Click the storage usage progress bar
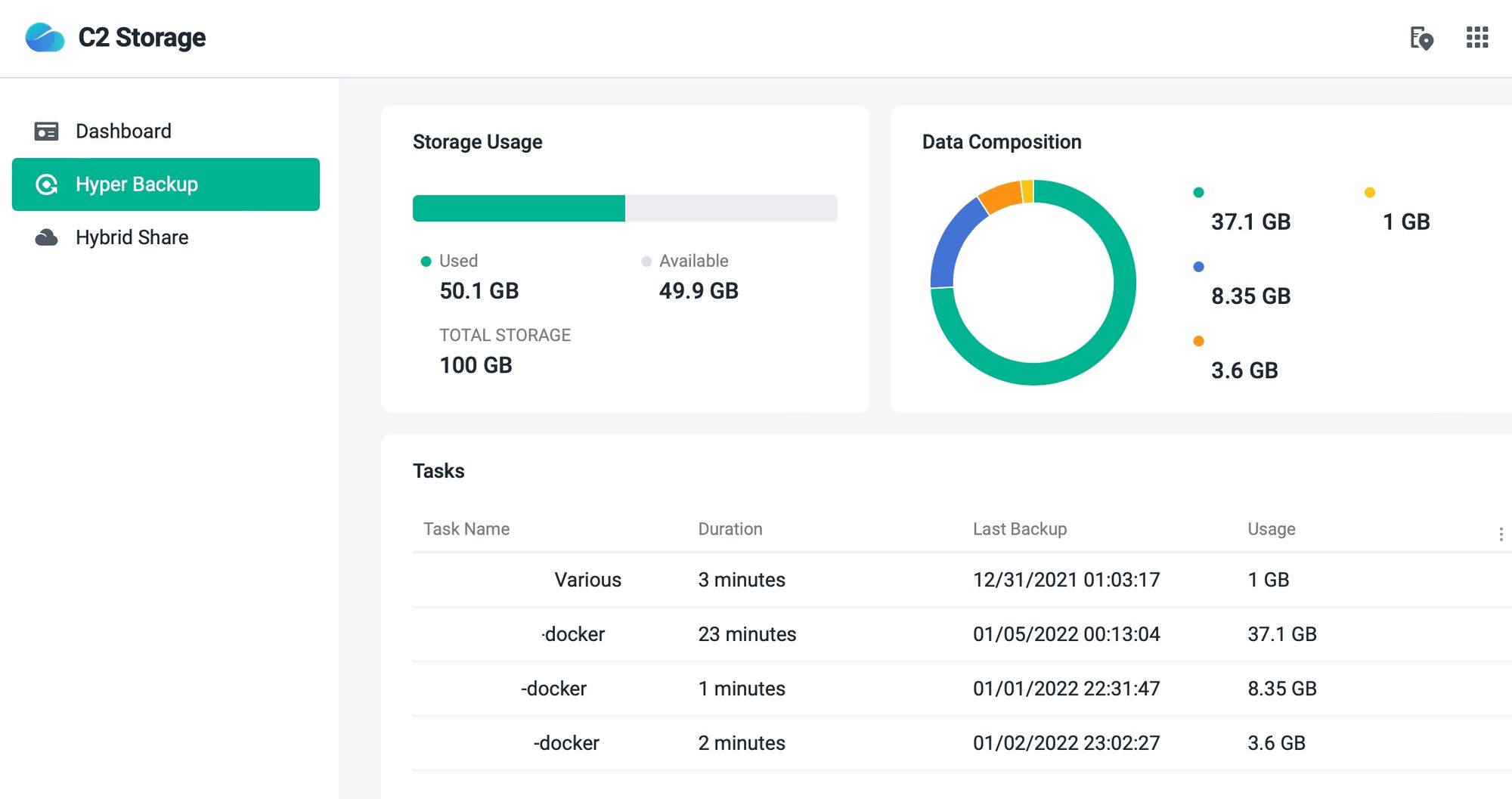The width and height of the screenshot is (1512, 799). (624, 208)
